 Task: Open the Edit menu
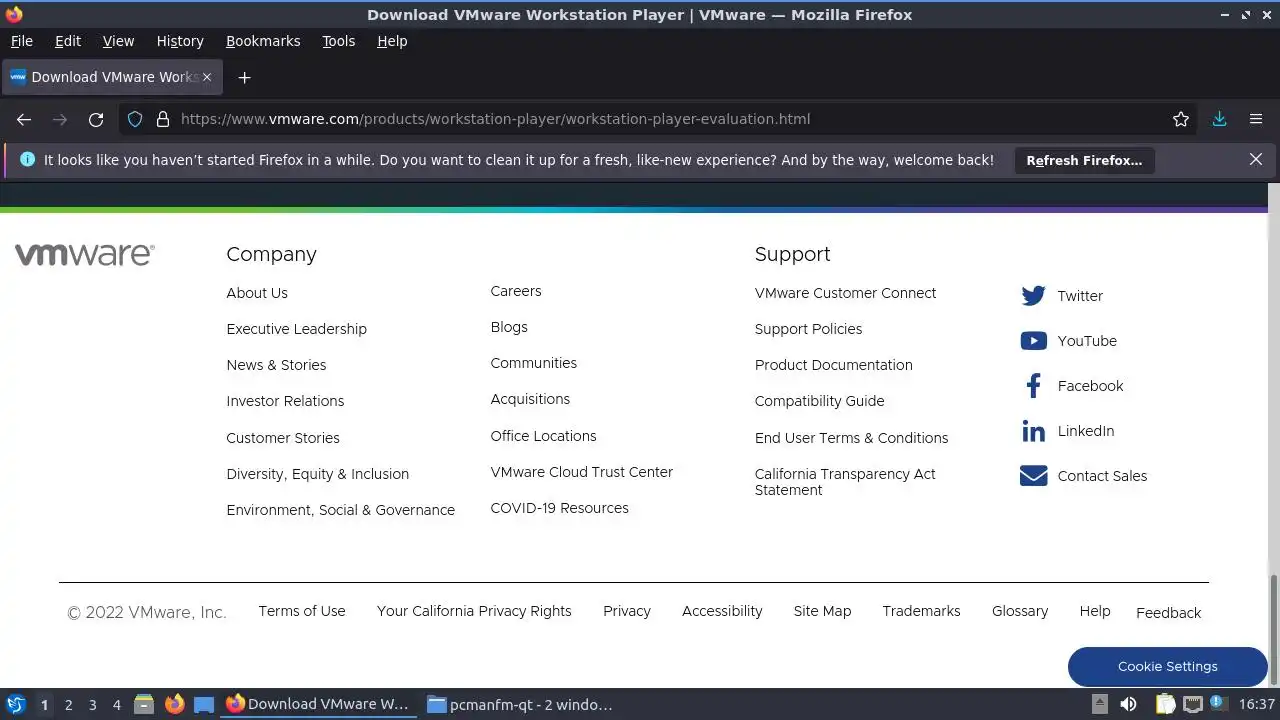(68, 41)
